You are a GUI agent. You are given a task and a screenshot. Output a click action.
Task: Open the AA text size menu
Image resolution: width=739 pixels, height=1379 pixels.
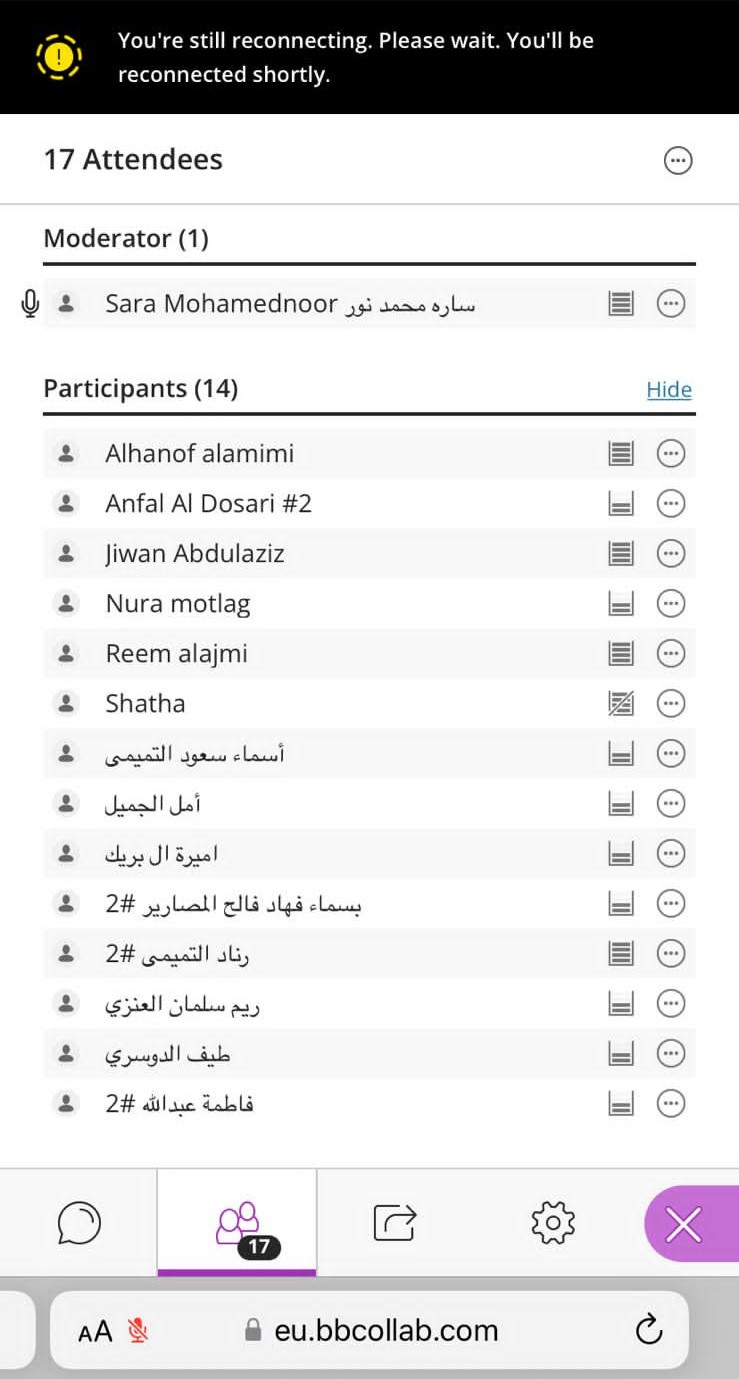point(95,1331)
